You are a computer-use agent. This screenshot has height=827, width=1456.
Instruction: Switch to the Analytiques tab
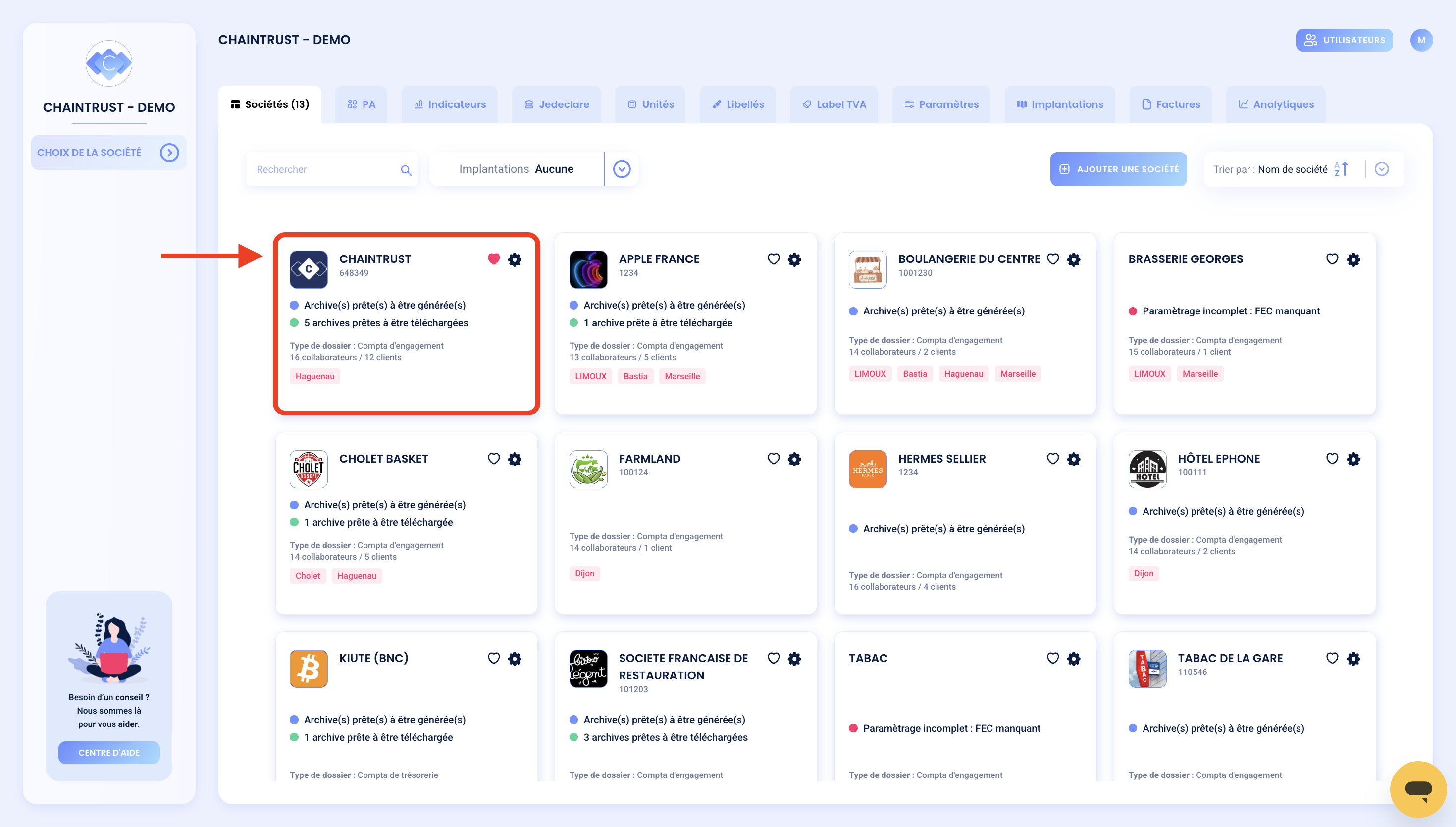[1275, 104]
